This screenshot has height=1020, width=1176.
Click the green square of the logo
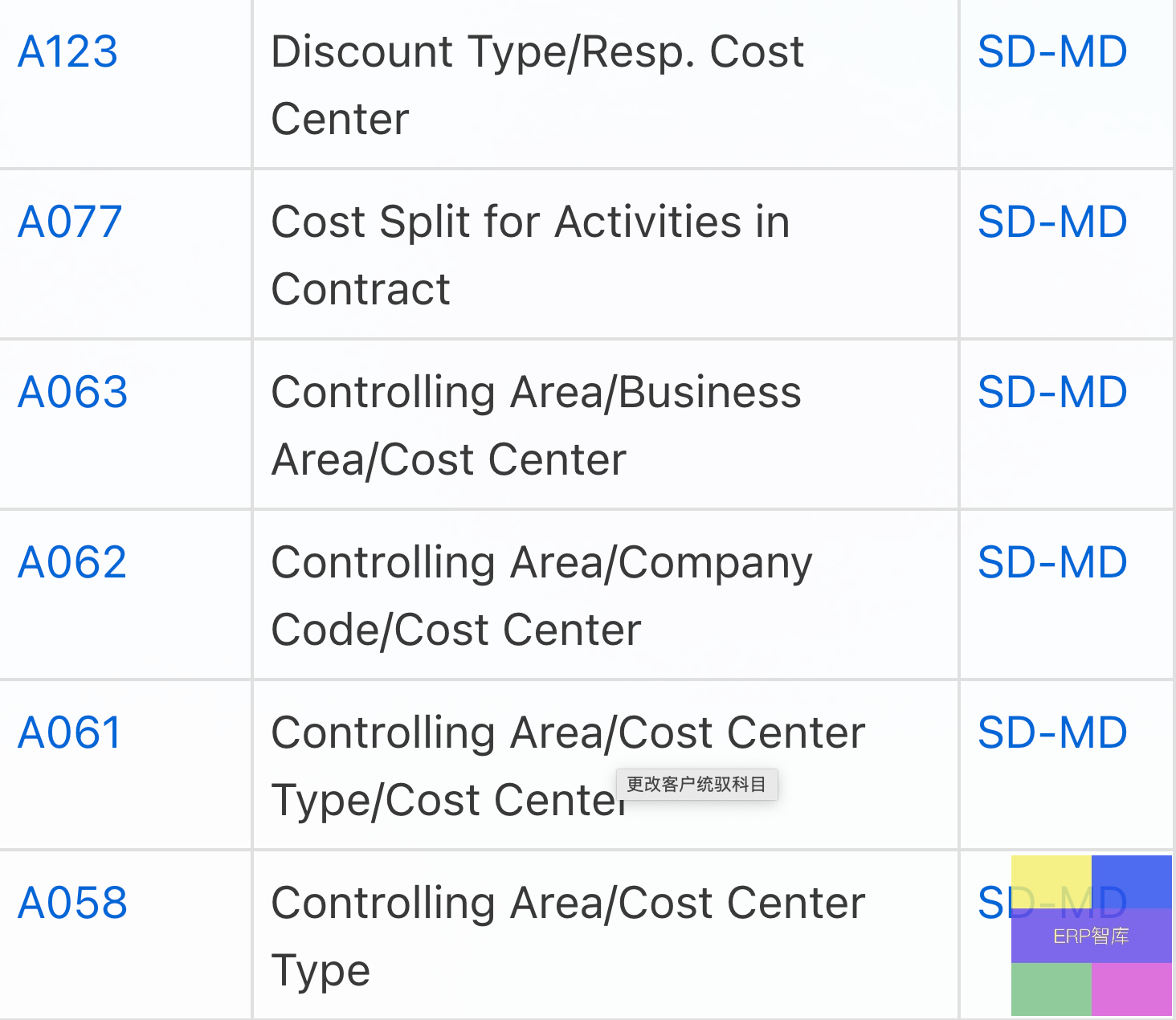coord(1051,989)
